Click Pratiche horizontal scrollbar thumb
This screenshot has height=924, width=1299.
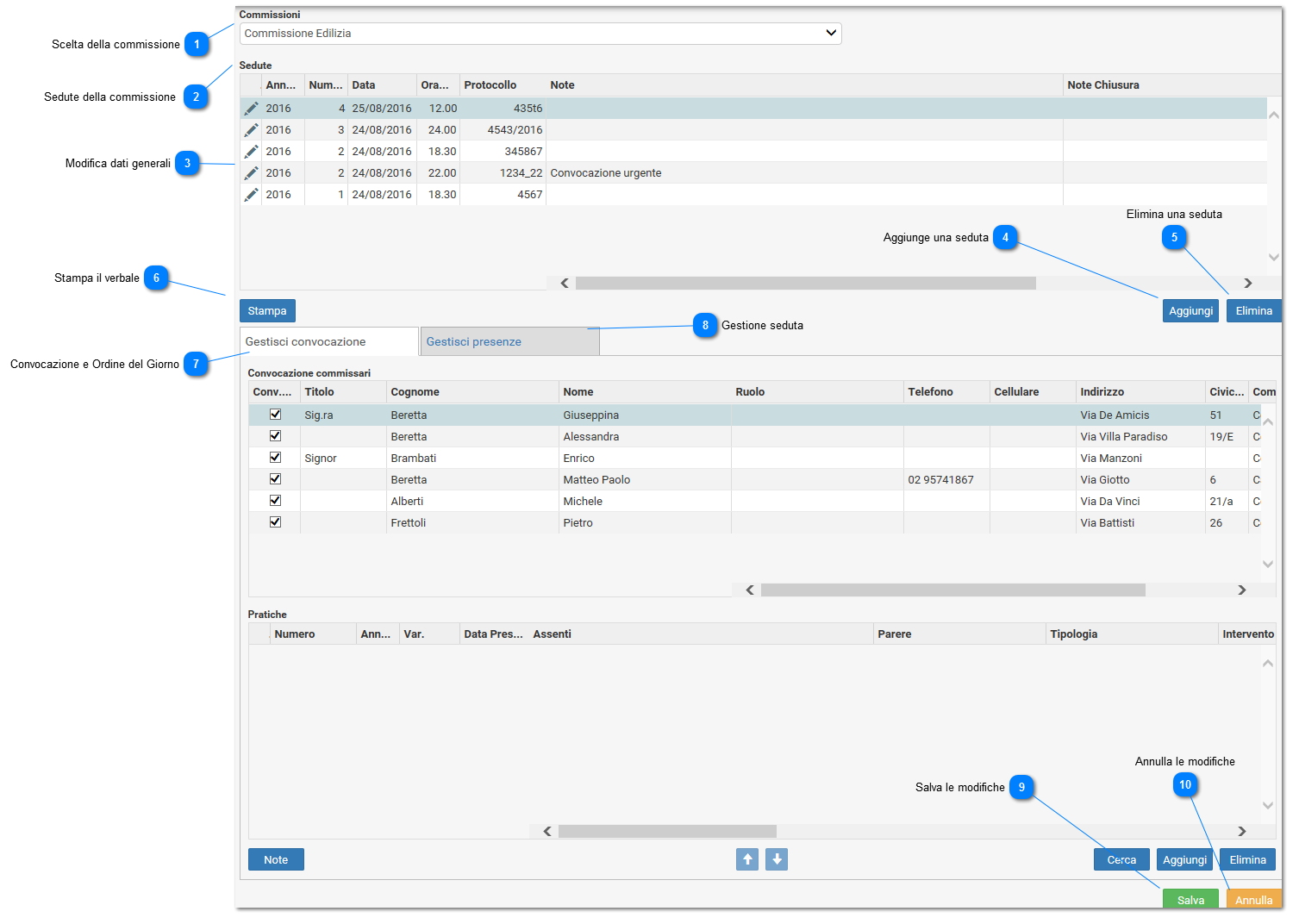pos(667,831)
